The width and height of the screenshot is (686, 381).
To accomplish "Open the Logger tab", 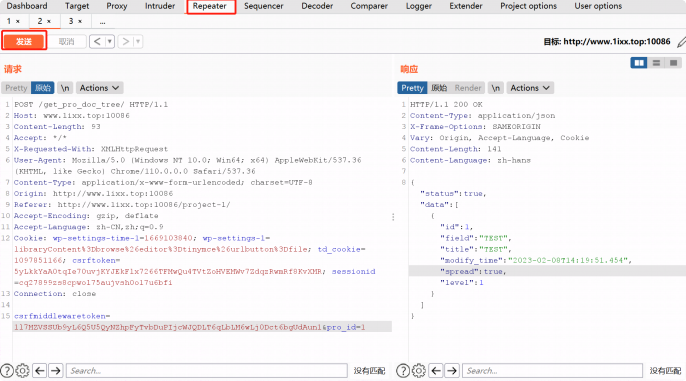I will coord(418,6).
